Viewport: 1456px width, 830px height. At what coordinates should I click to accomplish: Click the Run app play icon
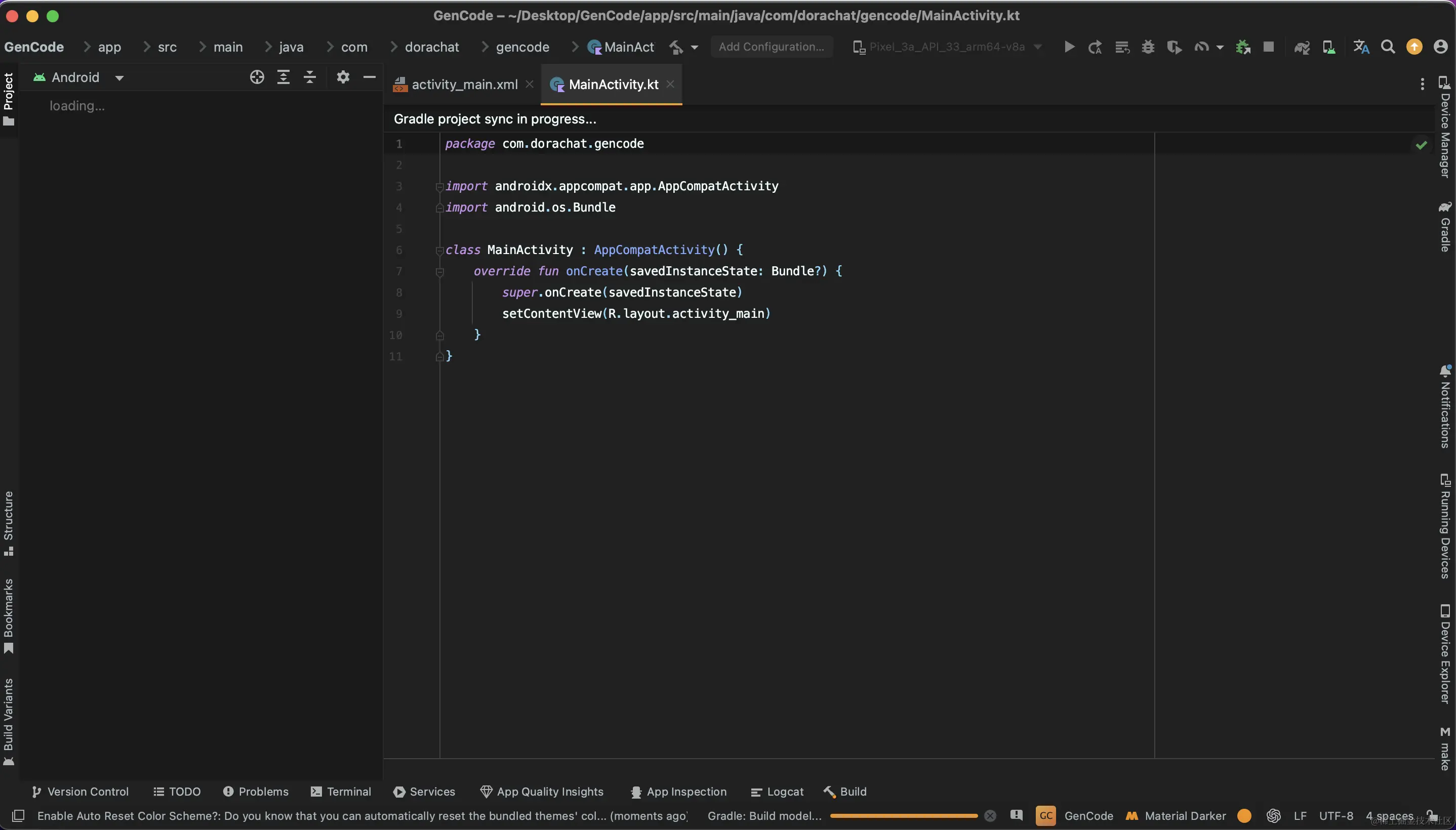1070,47
